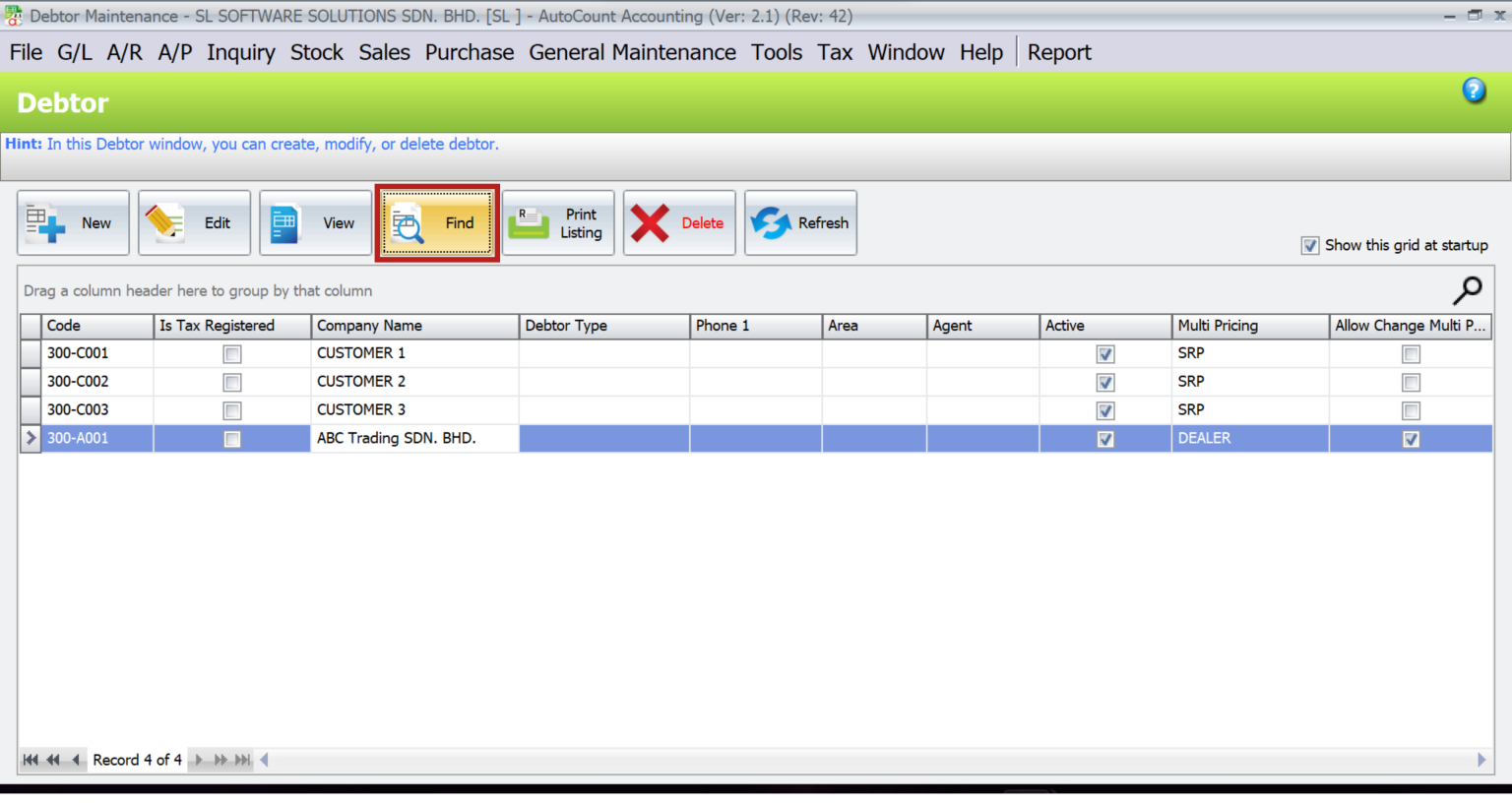Go to next page navigator icon
Screen dimensions: 1512x803
pyautogui.click(x=220, y=760)
